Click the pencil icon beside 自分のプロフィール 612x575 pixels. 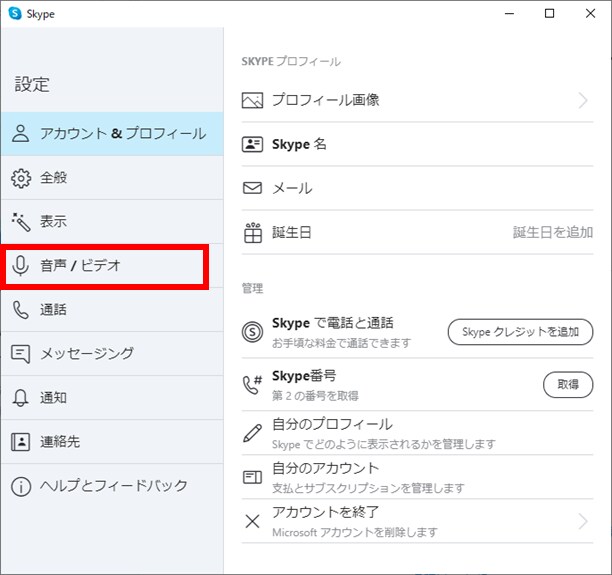coord(253,433)
